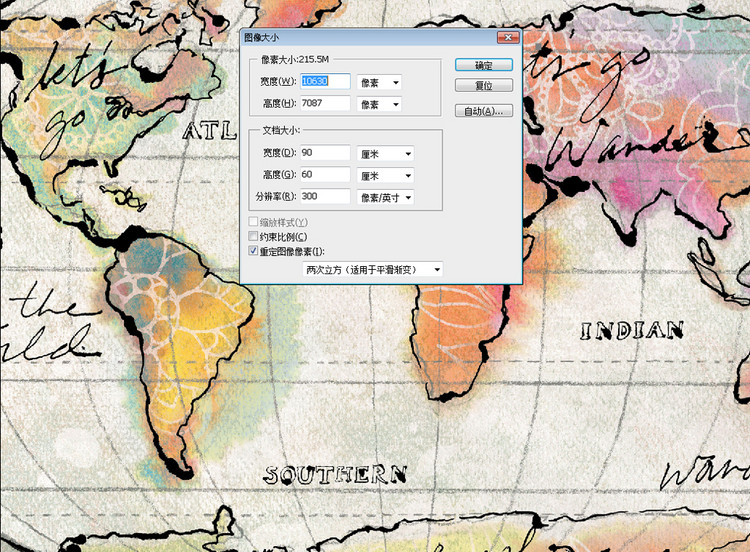Expand the document width 厘米 dropdown
Image resolution: width=750 pixels, height=552 pixels.
[x=385, y=154]
